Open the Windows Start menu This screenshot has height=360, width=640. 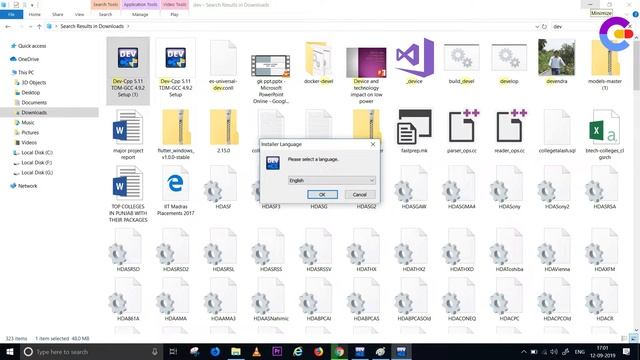coord(9,351)
